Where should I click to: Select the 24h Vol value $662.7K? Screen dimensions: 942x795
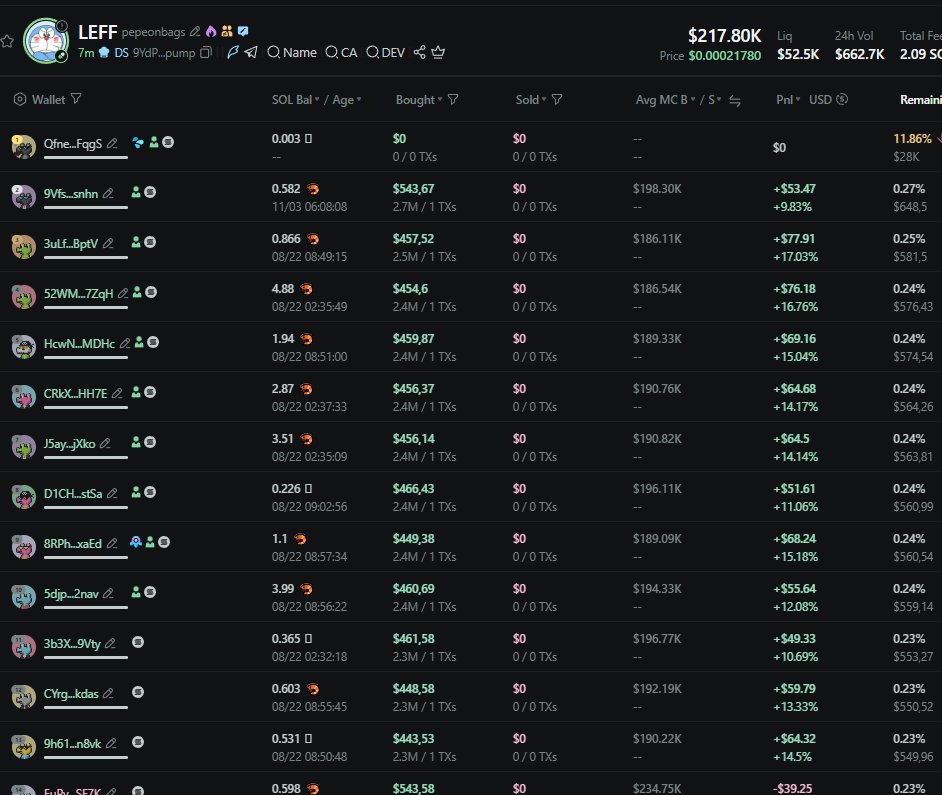(859, 54)
